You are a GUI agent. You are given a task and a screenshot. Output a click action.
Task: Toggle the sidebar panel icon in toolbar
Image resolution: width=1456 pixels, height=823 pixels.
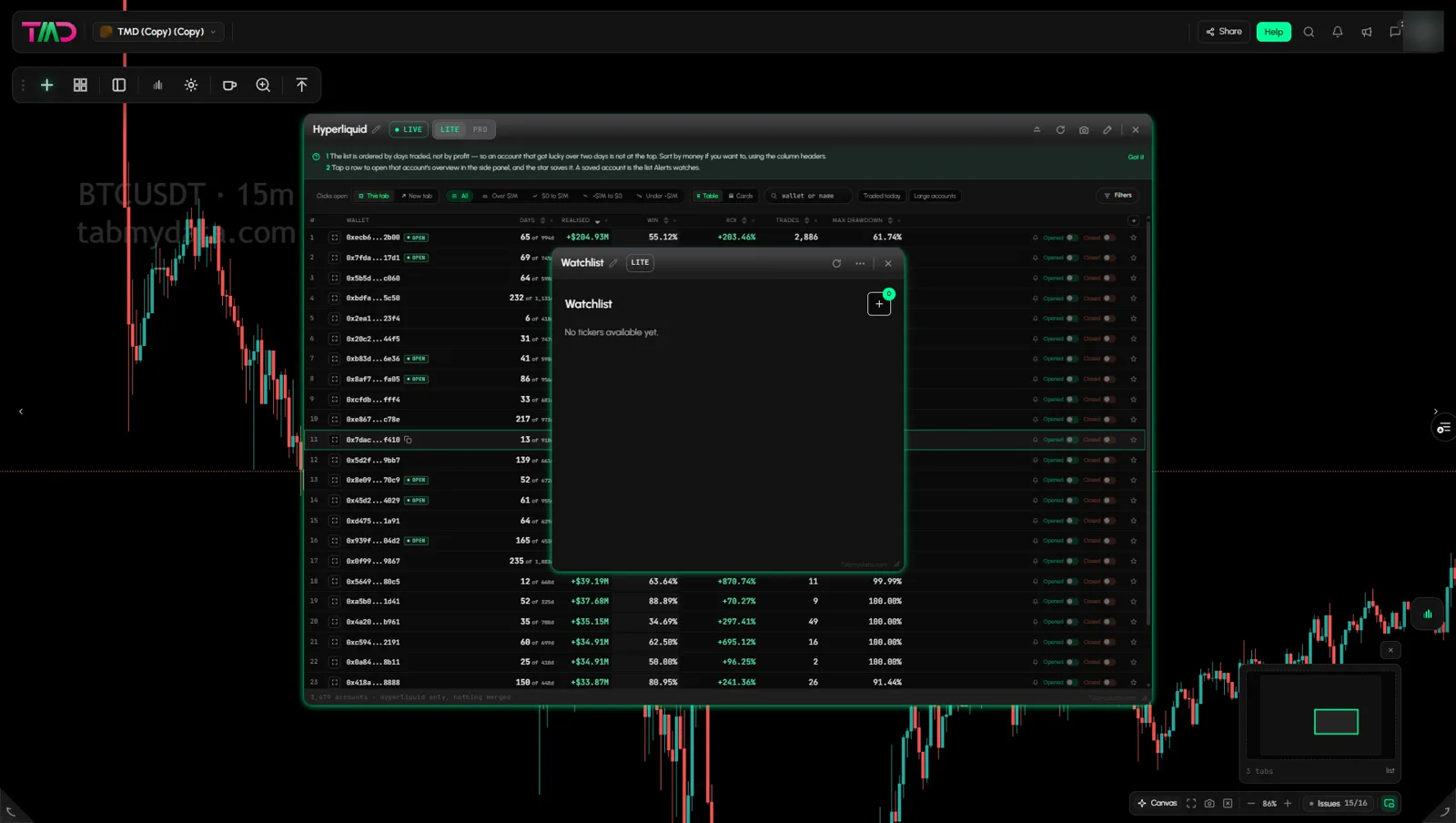118,85
